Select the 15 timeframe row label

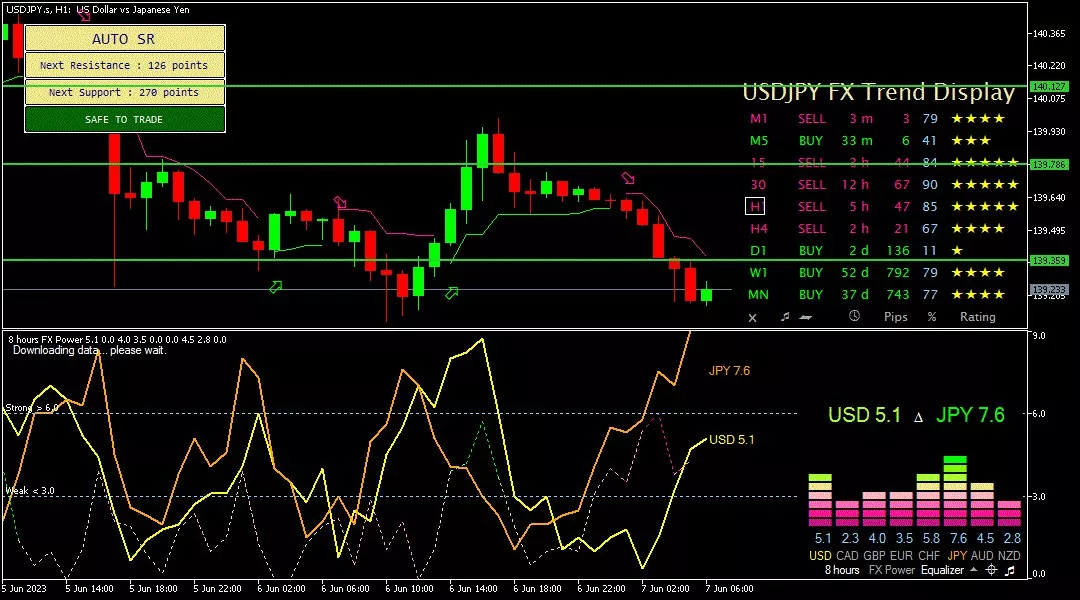(758, 163)
